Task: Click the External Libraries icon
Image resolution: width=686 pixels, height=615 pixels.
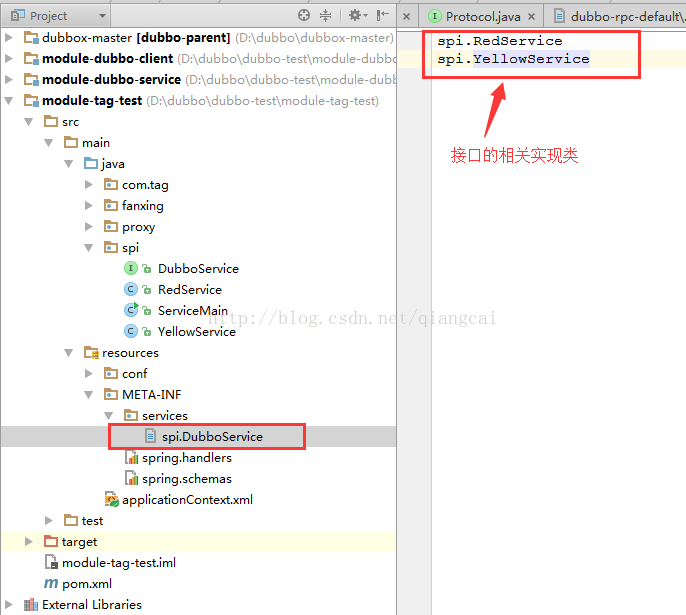Action: click(31, 605)
